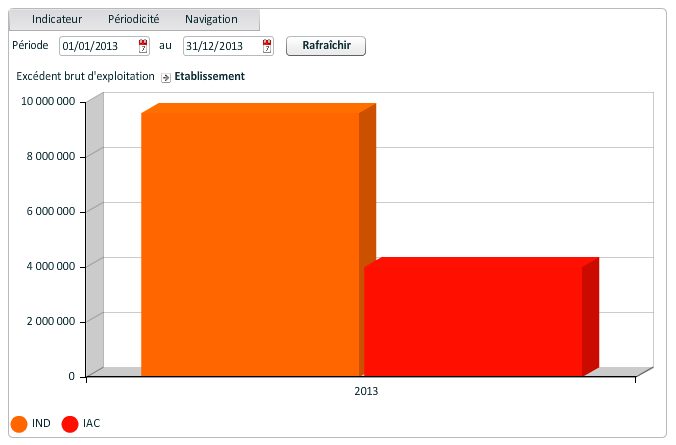Click the 2013 x-axis label
The width and height of the screenshot is (676, 445).
pyautogui.click(x=366, y=391)
